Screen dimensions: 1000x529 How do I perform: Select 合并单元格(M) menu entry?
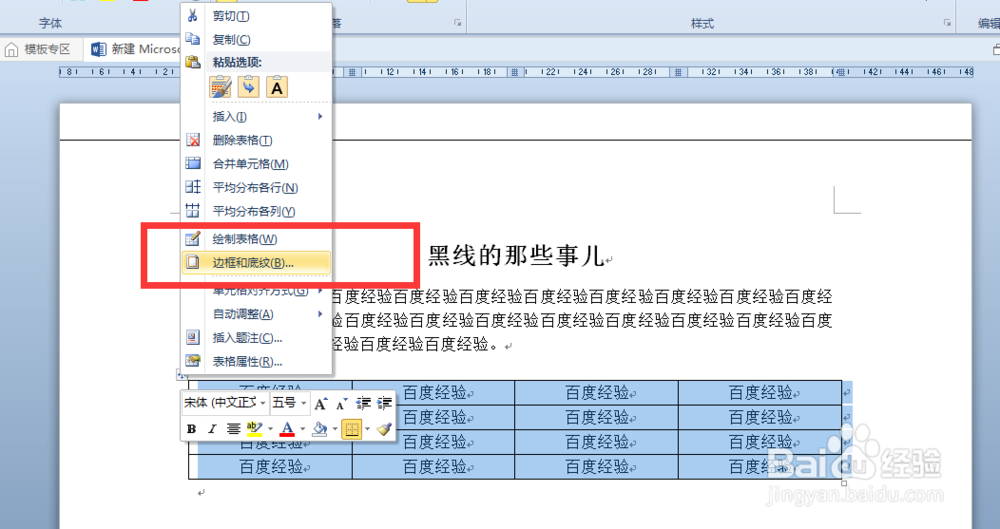[x=256, y=164]
